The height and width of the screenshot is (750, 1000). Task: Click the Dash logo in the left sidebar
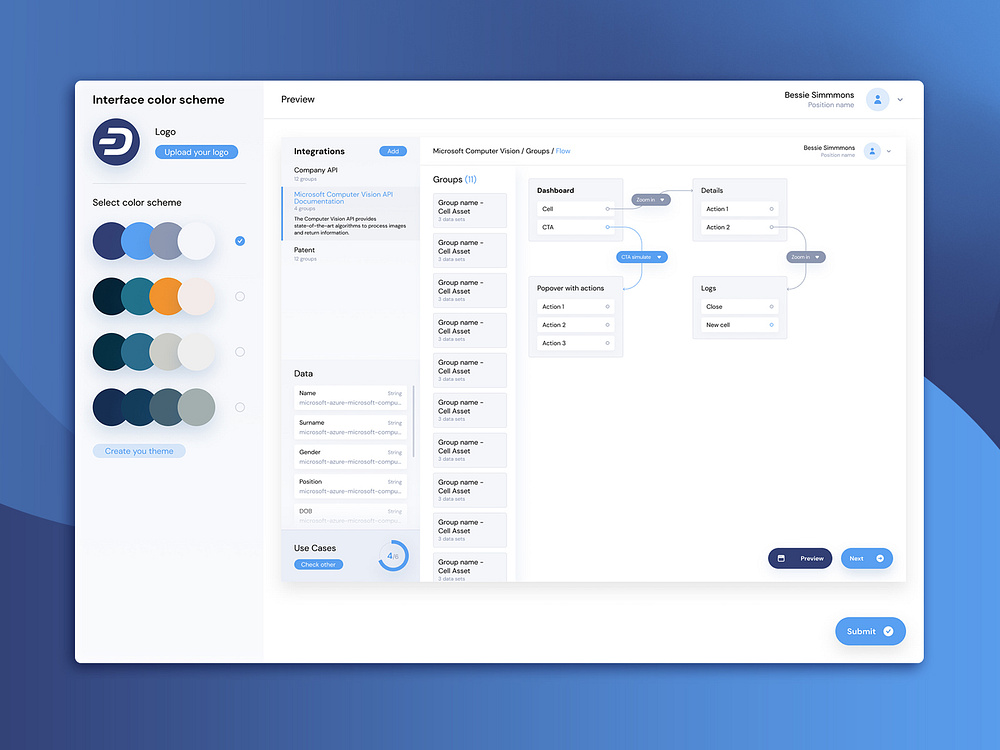tap(114, 142)
